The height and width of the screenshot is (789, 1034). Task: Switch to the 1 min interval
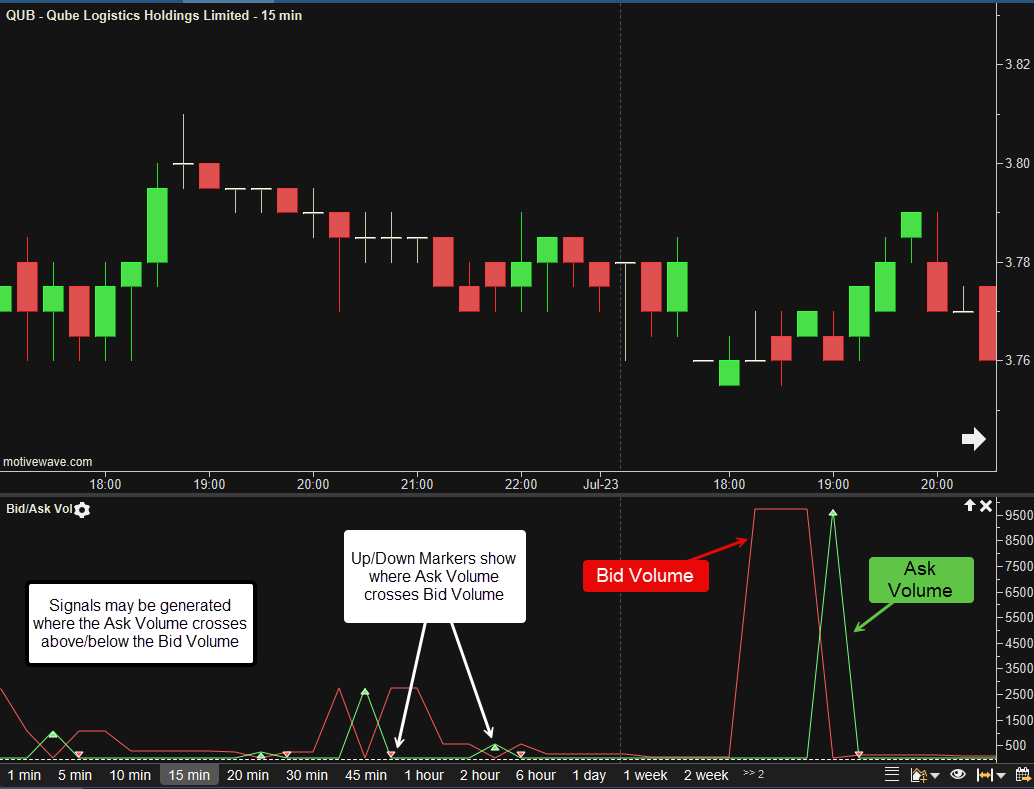click(x=24, y=775)
